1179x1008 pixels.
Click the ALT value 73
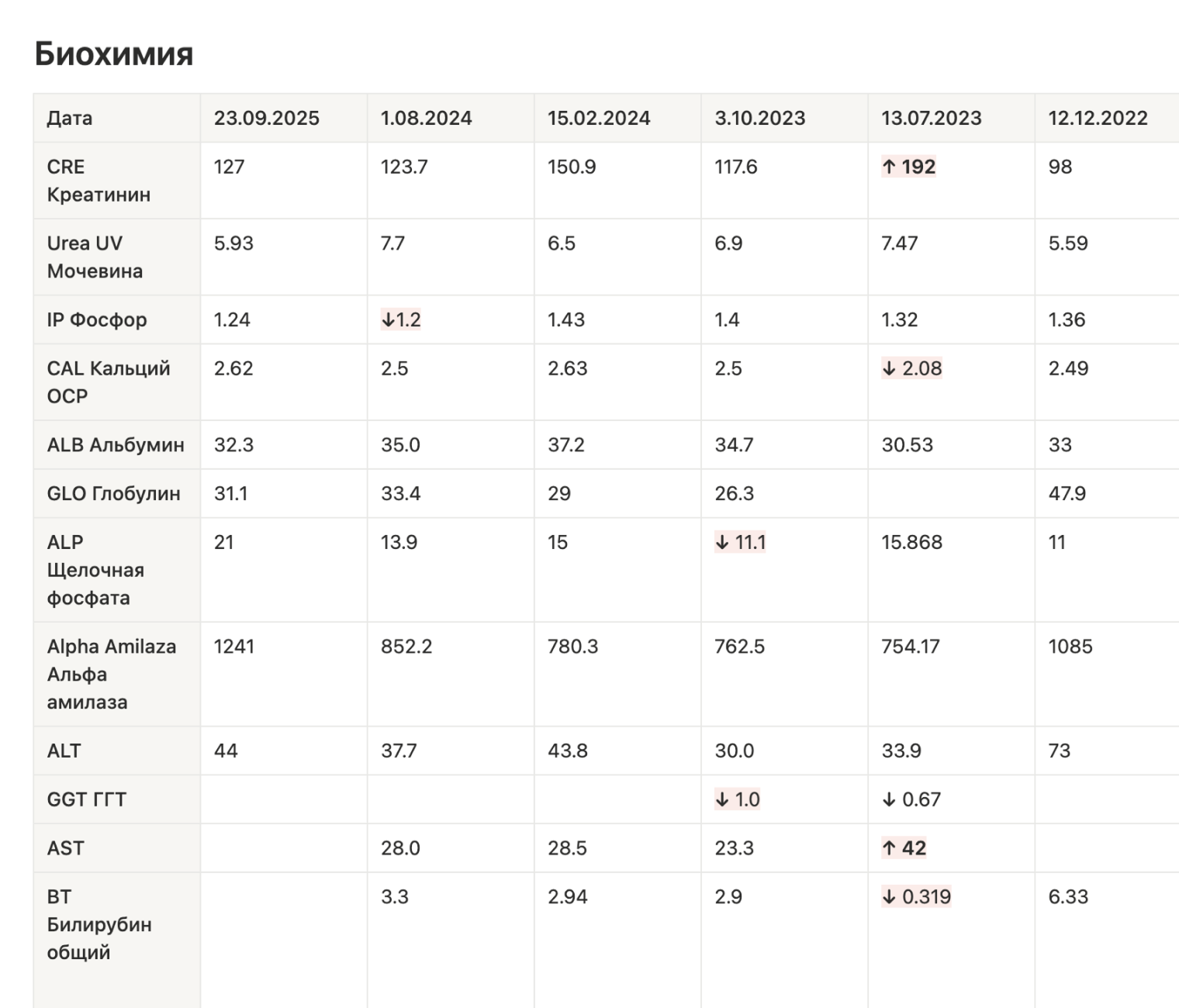tap(1059, 751)
